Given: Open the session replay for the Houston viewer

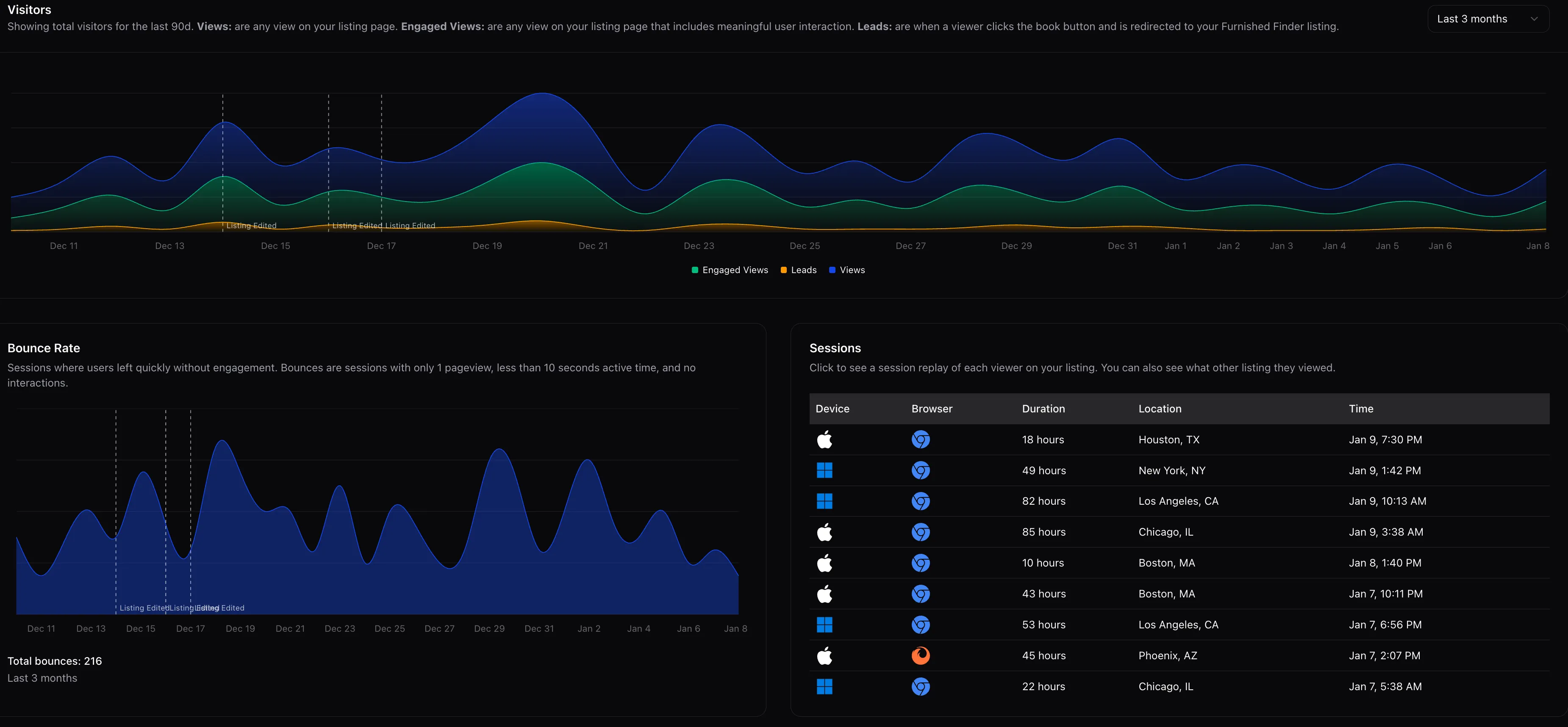Looking at the screenshot, I should [x=1157, y=439].
